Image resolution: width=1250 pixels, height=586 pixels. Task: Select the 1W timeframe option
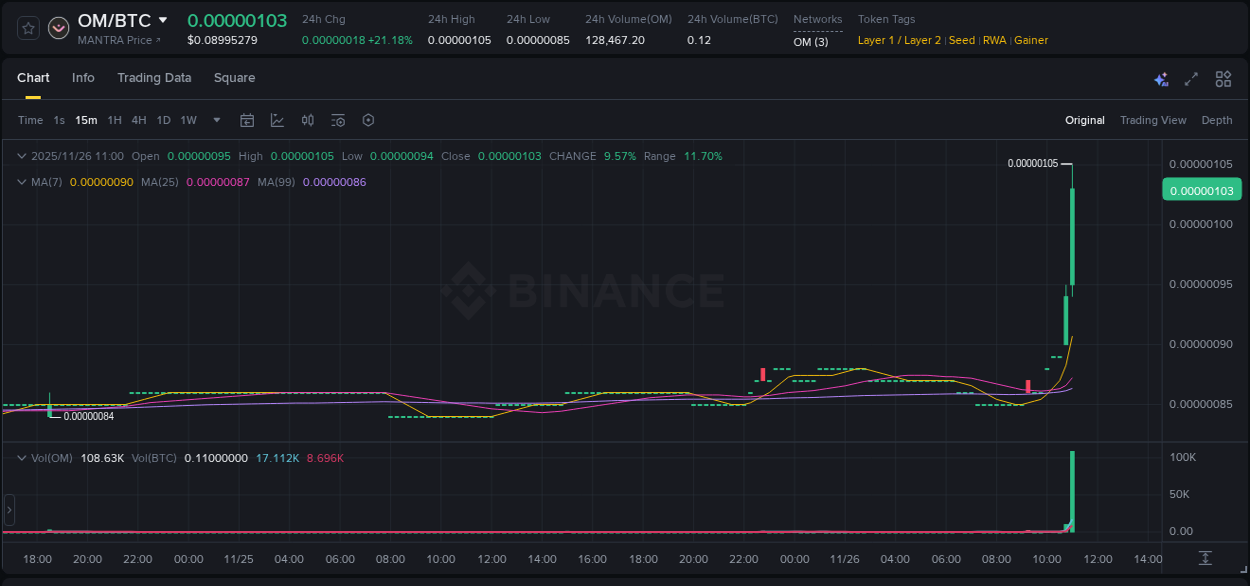188,120
